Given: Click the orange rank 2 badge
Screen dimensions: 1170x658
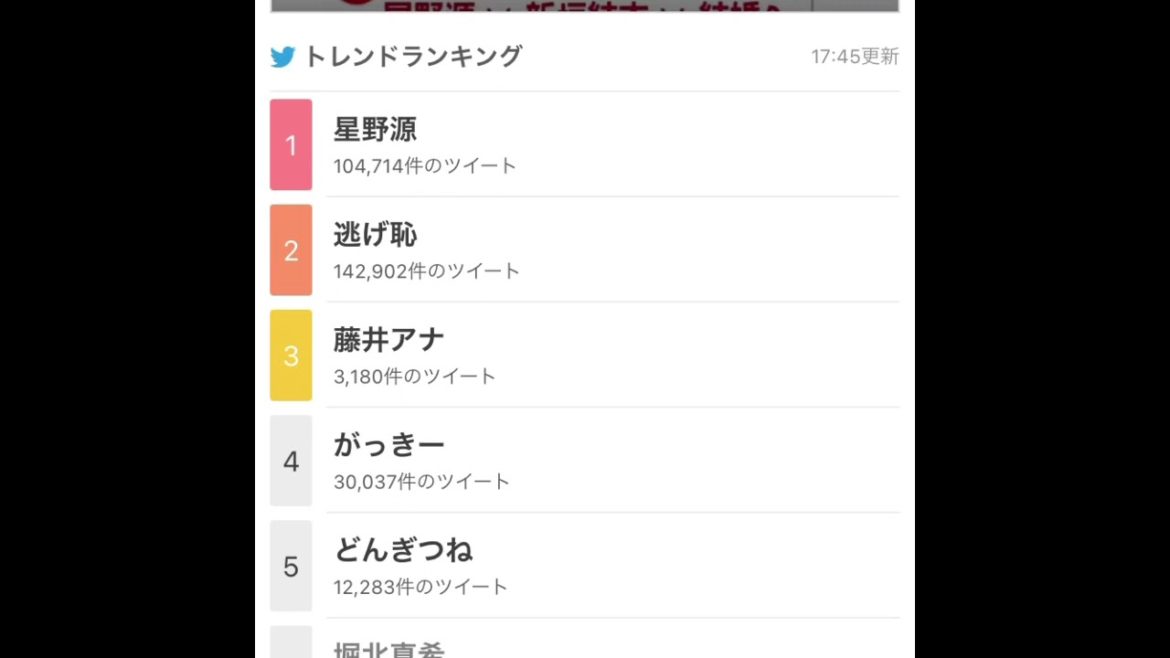Looking at the screenshot, I should tap(291, 250).
